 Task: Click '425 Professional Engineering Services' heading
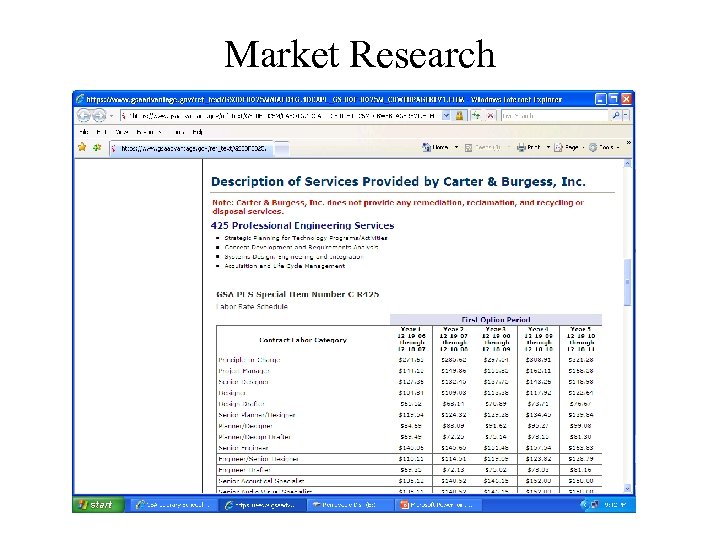(302, 225)
